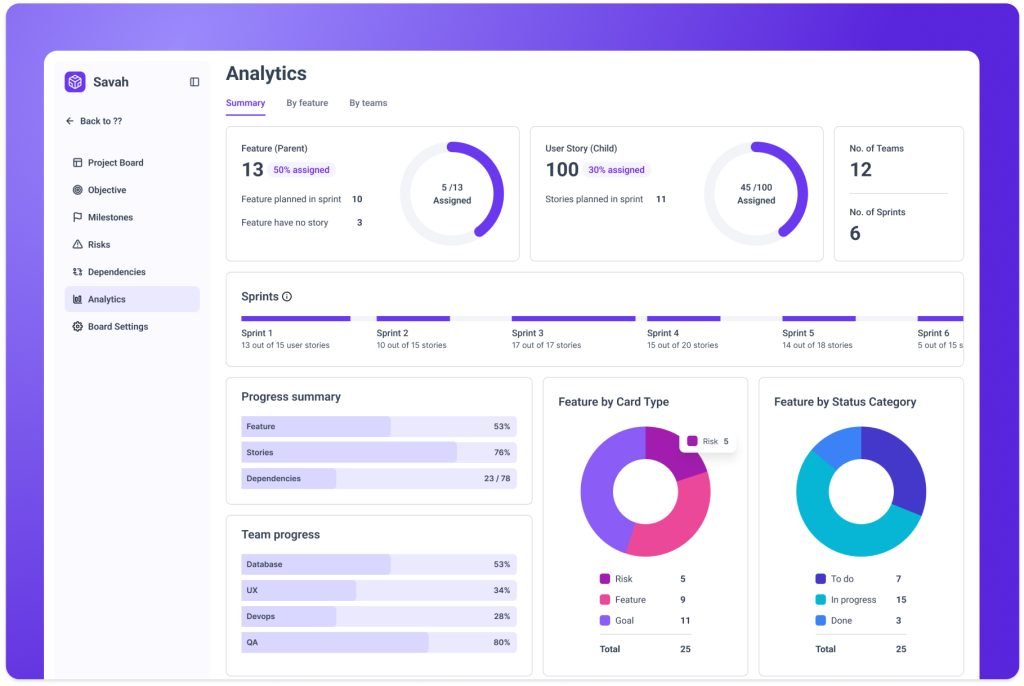Click the 30% assigned badge
The height and width of the screenshot is (686, 1024).
click(616, 170)
